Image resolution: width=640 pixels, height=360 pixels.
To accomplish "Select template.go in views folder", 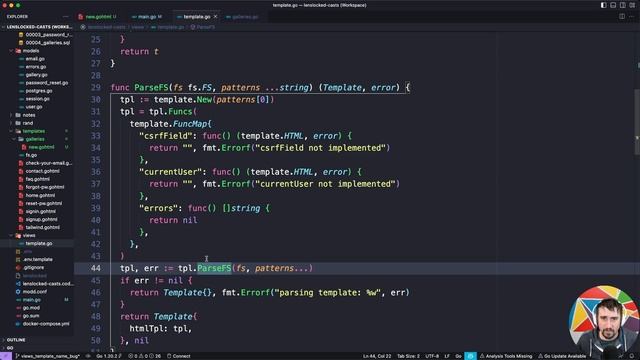I will click(x=39, y=244).
